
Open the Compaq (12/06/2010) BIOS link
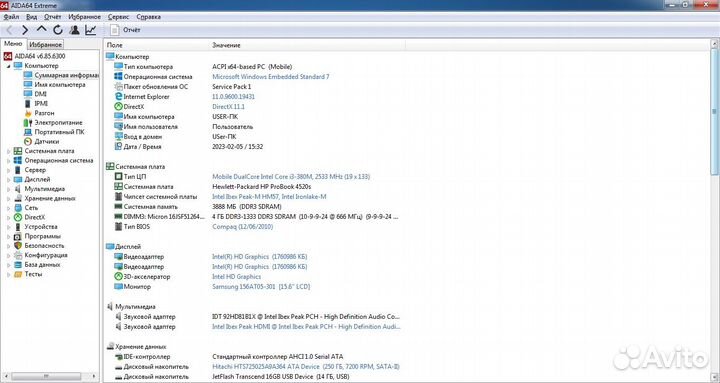pyautogui.click(x=242, y=226)
